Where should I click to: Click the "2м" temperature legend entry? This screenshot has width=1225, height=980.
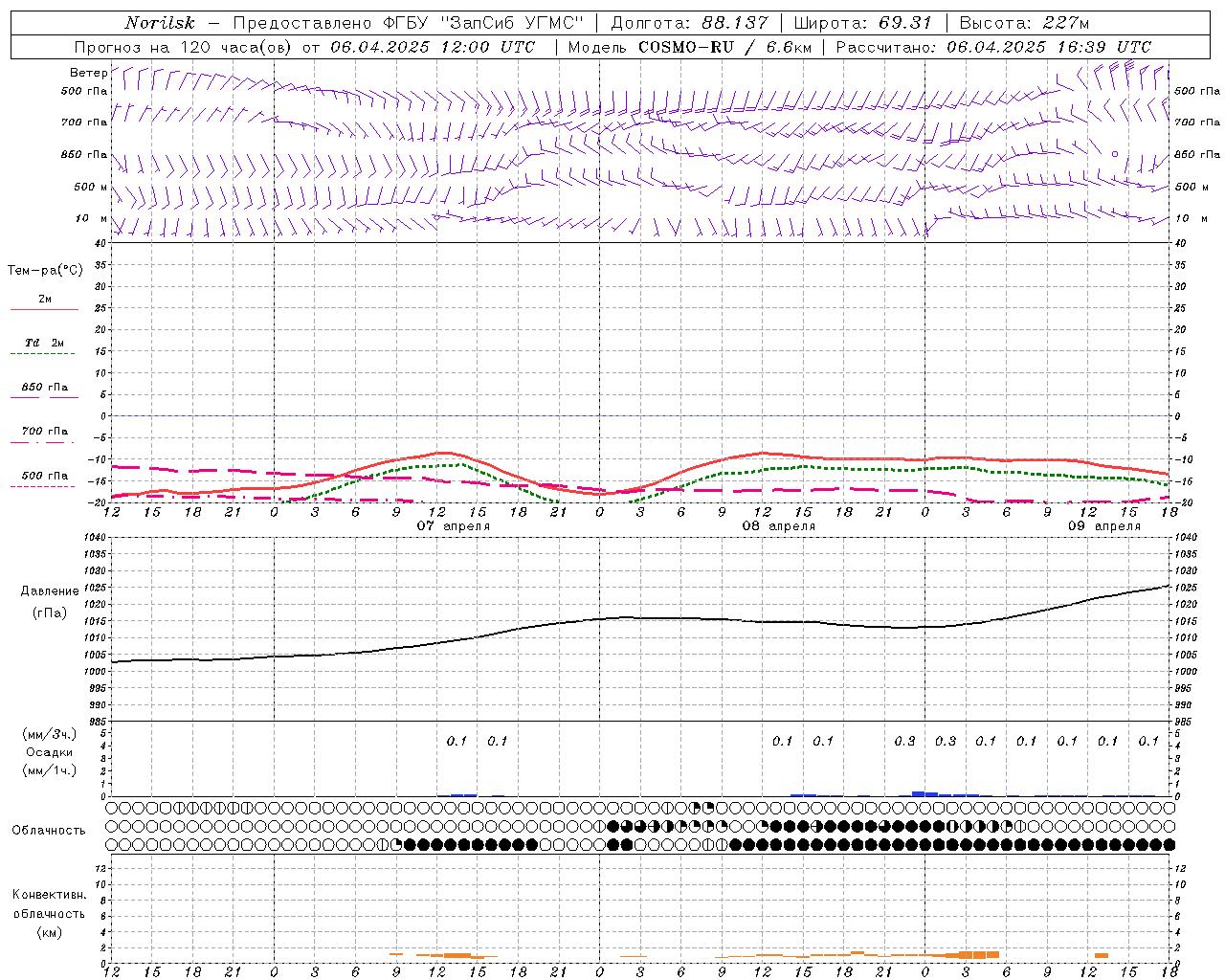[x=45, y=299]
